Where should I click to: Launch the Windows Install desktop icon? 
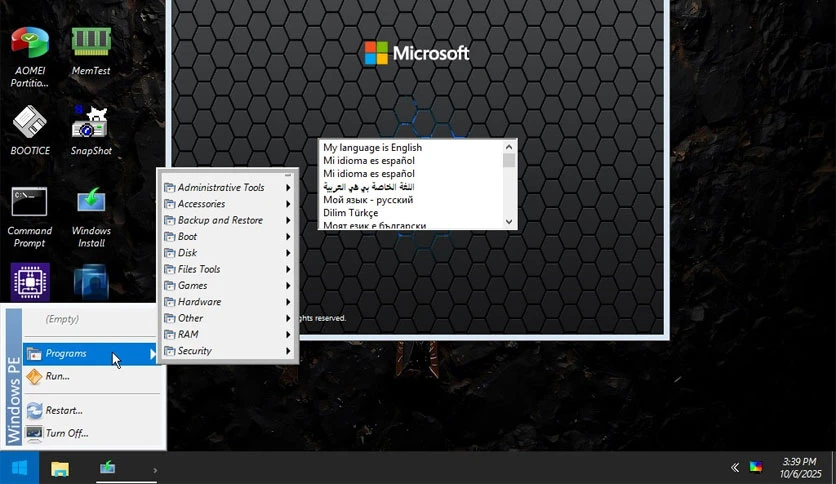click(91, 217)
